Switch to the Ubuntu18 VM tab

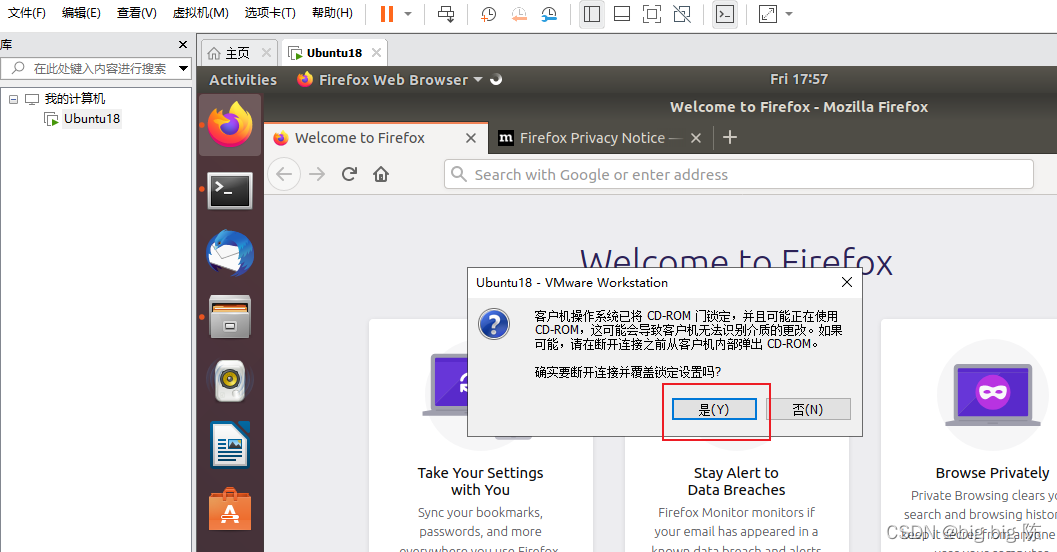click(334, 53)
